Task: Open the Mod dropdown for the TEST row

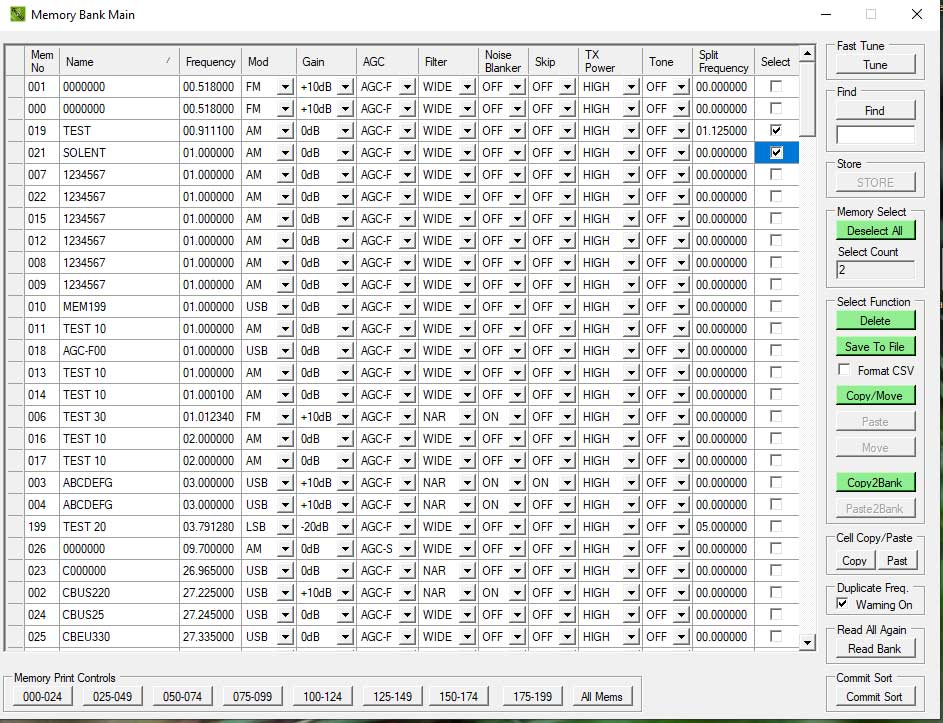Action: [x=283, y=130]
